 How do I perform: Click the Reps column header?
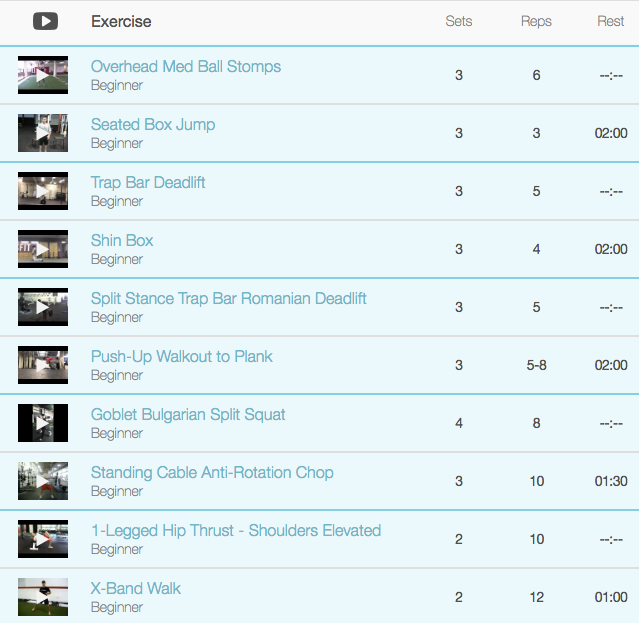click(x=536, y=21)
